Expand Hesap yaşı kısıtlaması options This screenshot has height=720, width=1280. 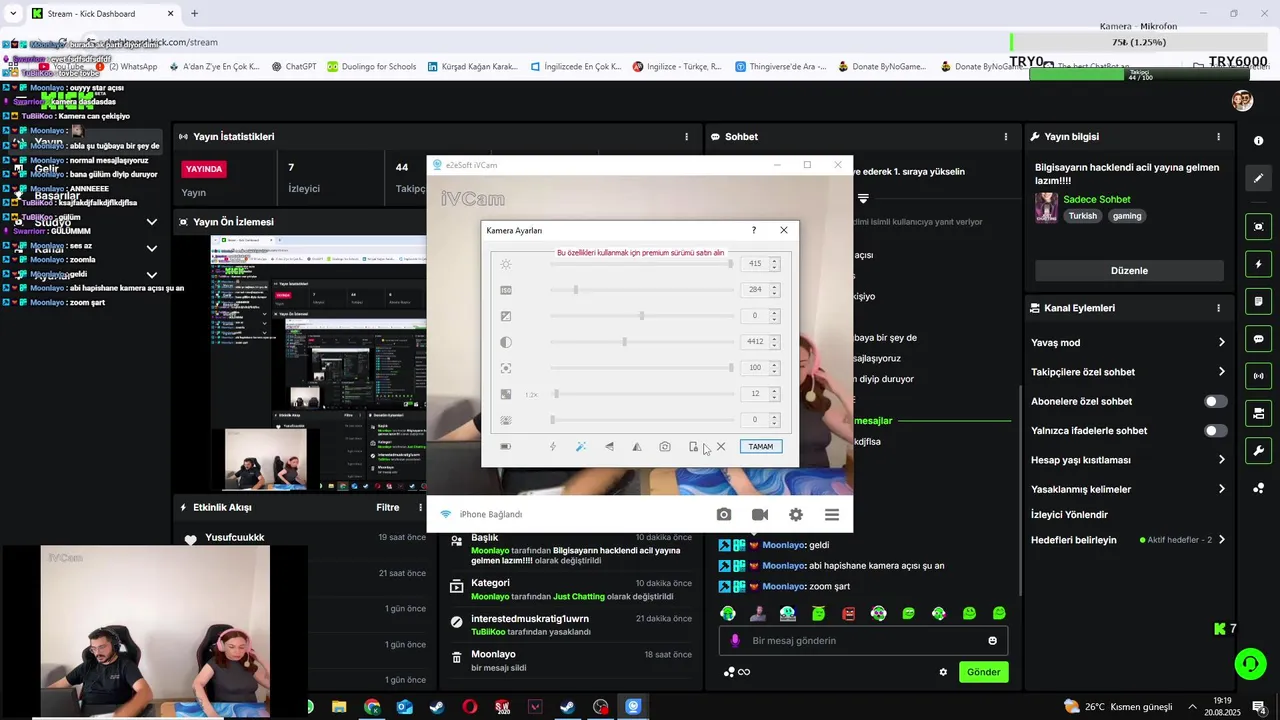coord(1128,460)
